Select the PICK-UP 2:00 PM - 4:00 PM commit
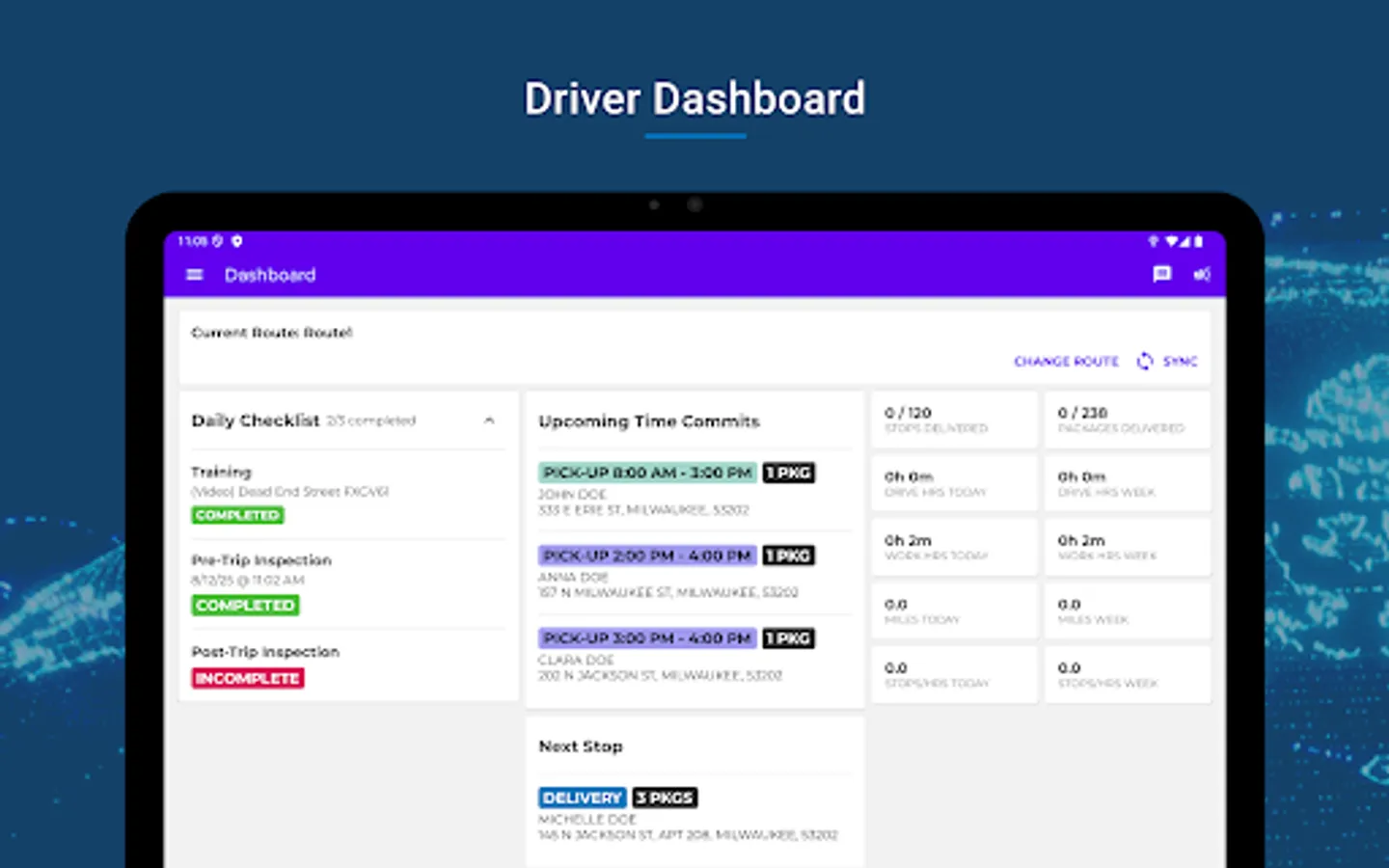This screenshot has width=1389, height=868. point(647,556)
